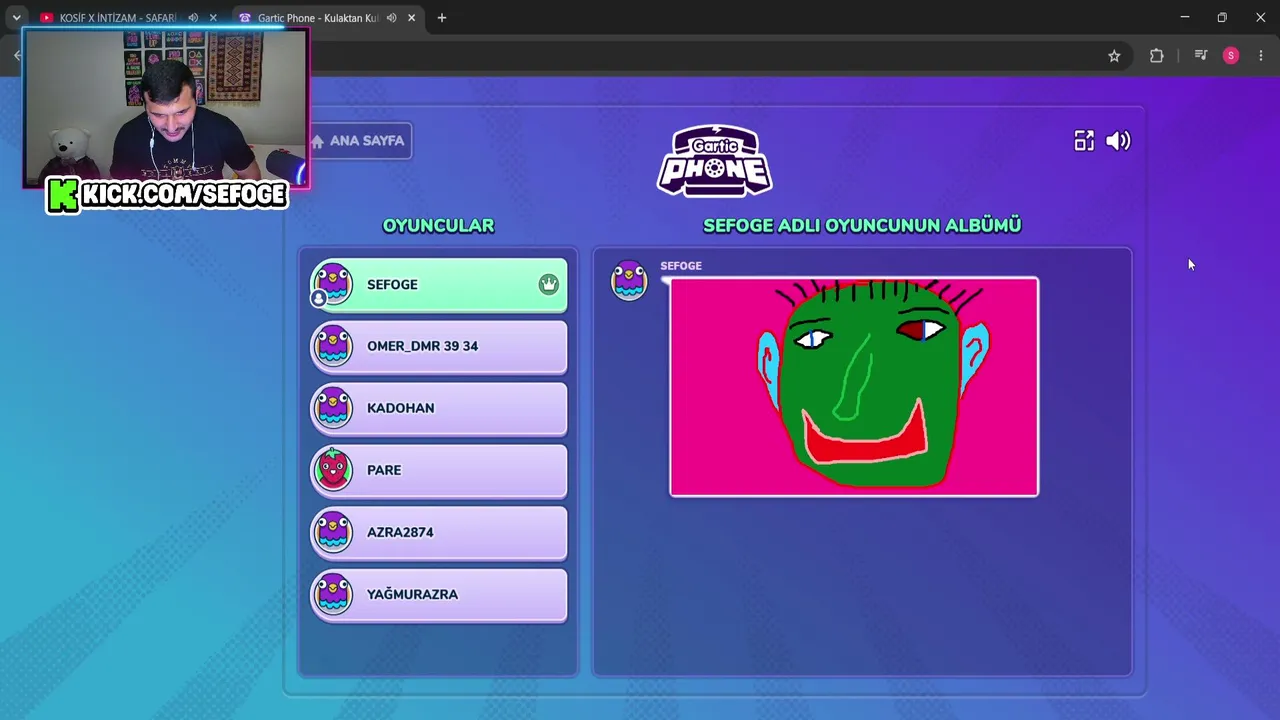1280x720 pixels.
Task: Close the KOSİF X İNTİZAM tab
Action: [x=212, y=18]
